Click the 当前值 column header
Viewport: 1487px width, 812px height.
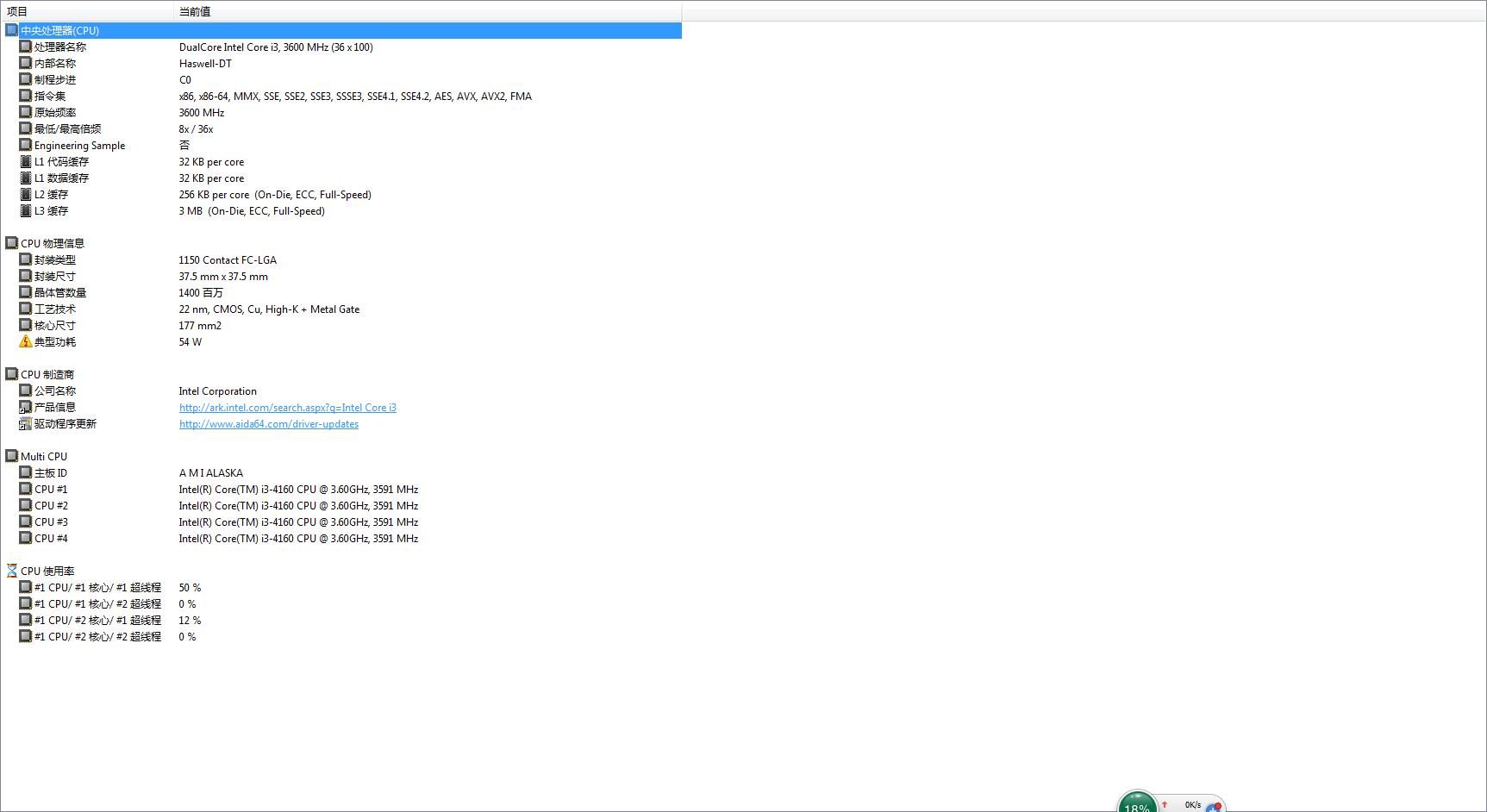pyautogui.click(x=428, y=11)
